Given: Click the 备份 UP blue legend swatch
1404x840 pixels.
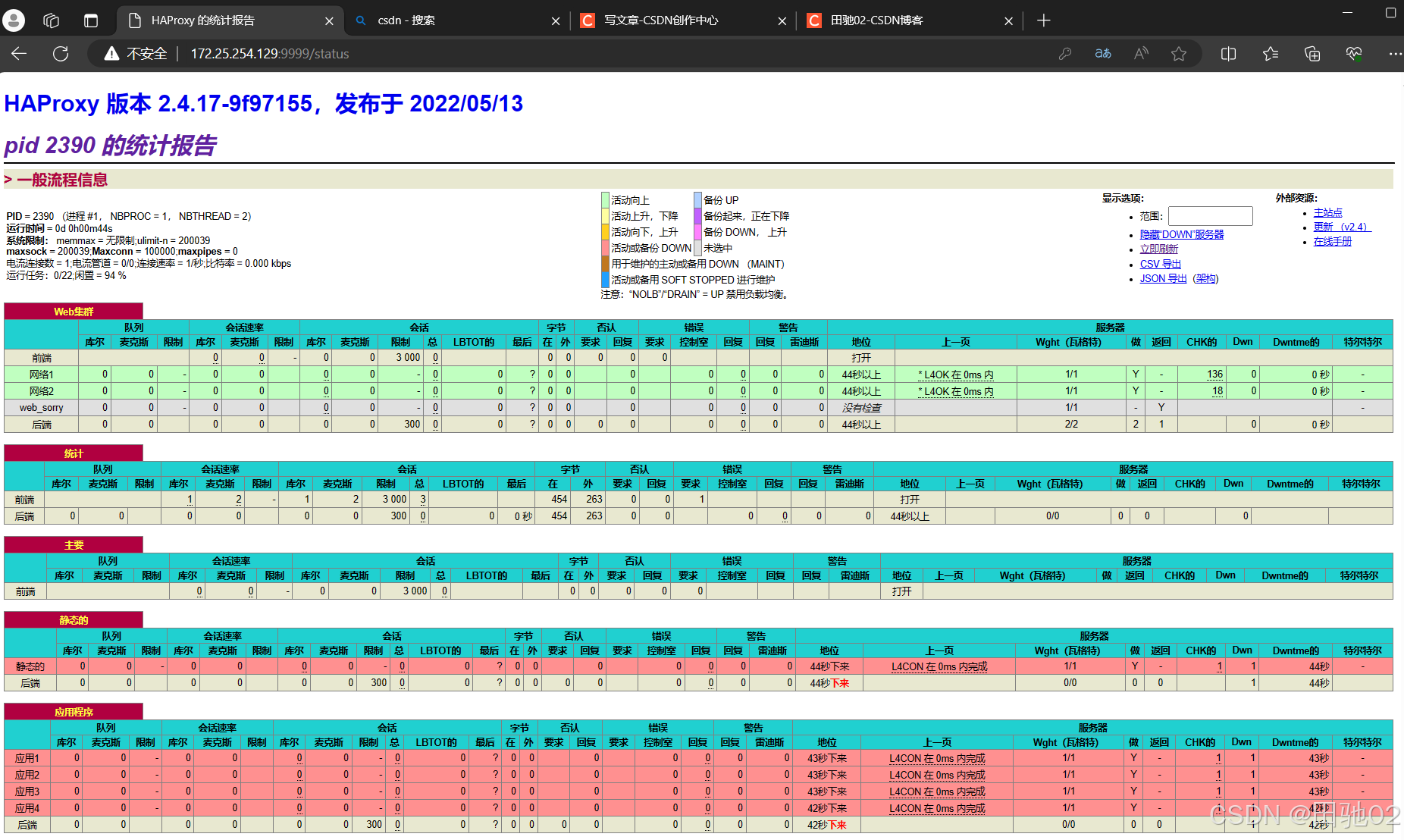Looking at the screenshot, I should click(697, 200).
